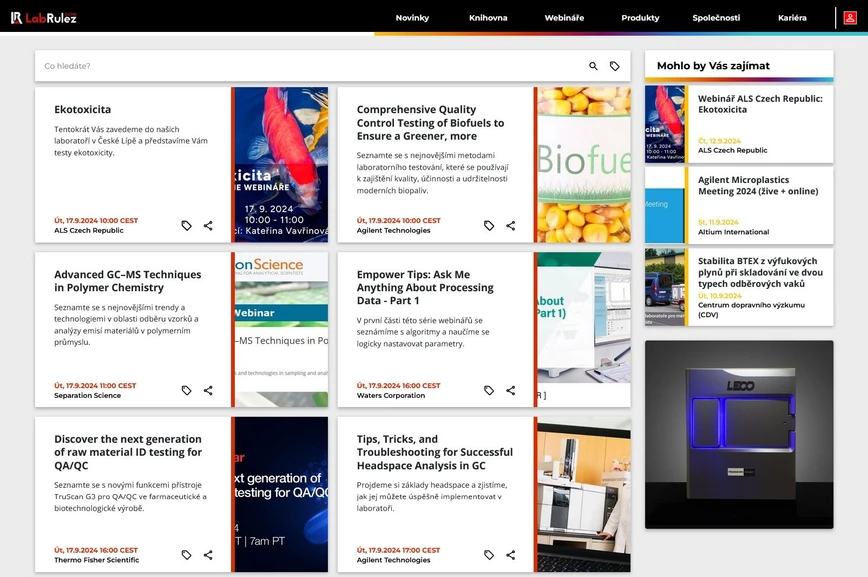Open the Novinky menu
This screenshot has width=868, height=577.
[412, 18]
